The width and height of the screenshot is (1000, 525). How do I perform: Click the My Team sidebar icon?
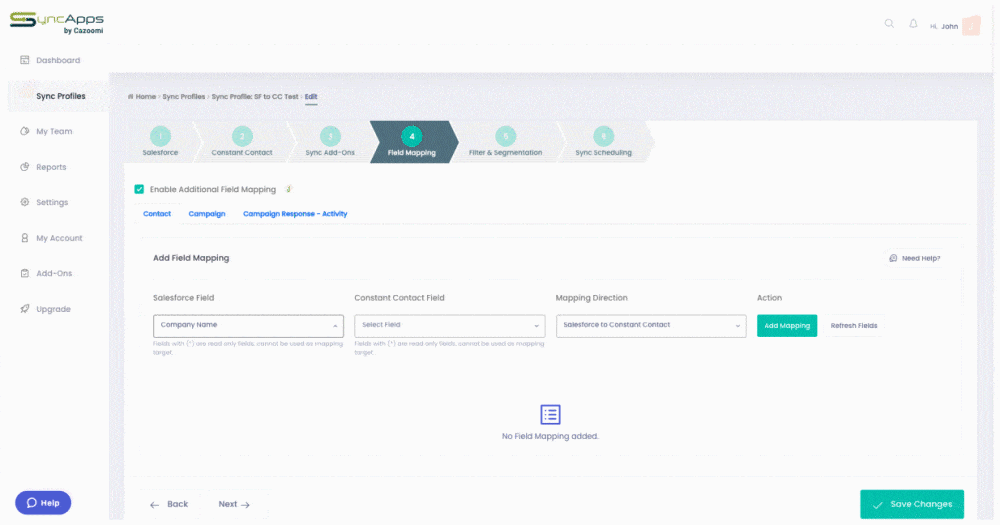(x=24, y=131)
